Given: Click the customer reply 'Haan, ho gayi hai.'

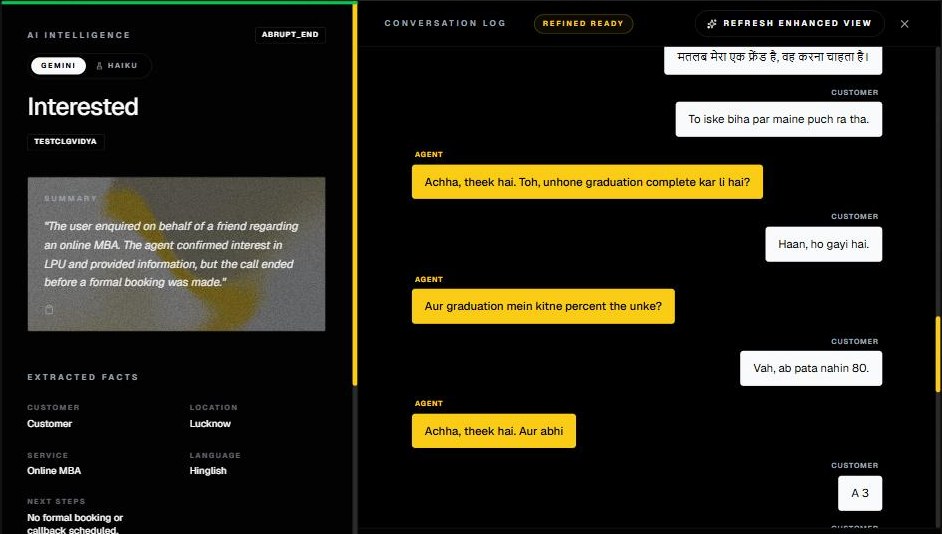Looking at the screenshot, I should click(824, 244).
